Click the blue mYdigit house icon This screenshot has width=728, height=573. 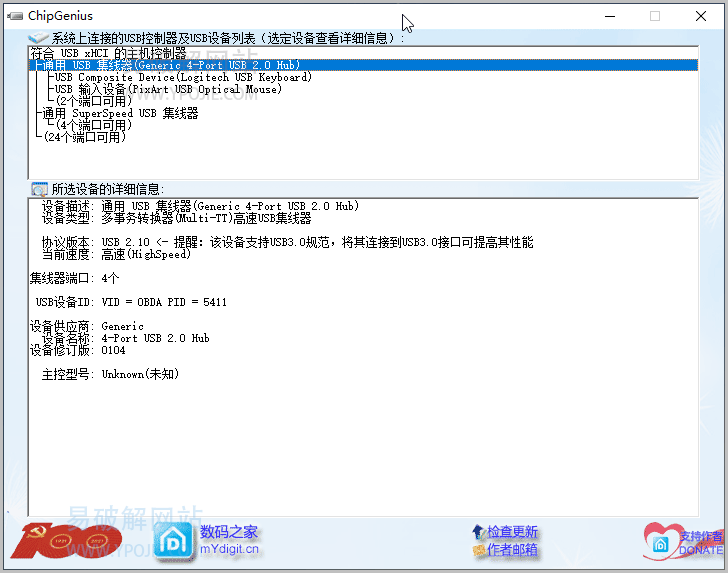coord(173,541)
